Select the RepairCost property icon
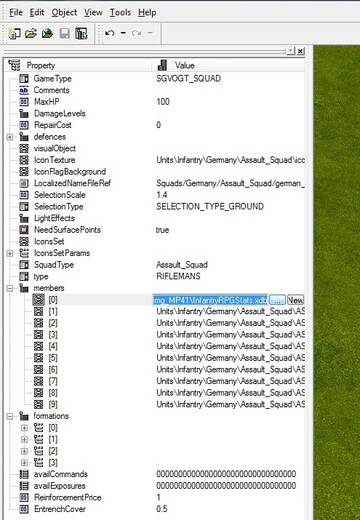This screenshot has width=360, height=520. pyautogui.click(x=24, y=125)
